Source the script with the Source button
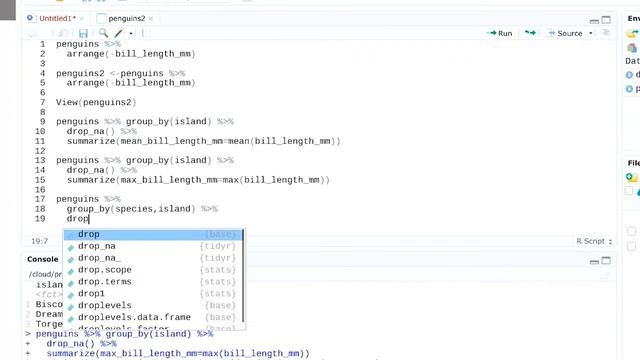 click(565, 33)
